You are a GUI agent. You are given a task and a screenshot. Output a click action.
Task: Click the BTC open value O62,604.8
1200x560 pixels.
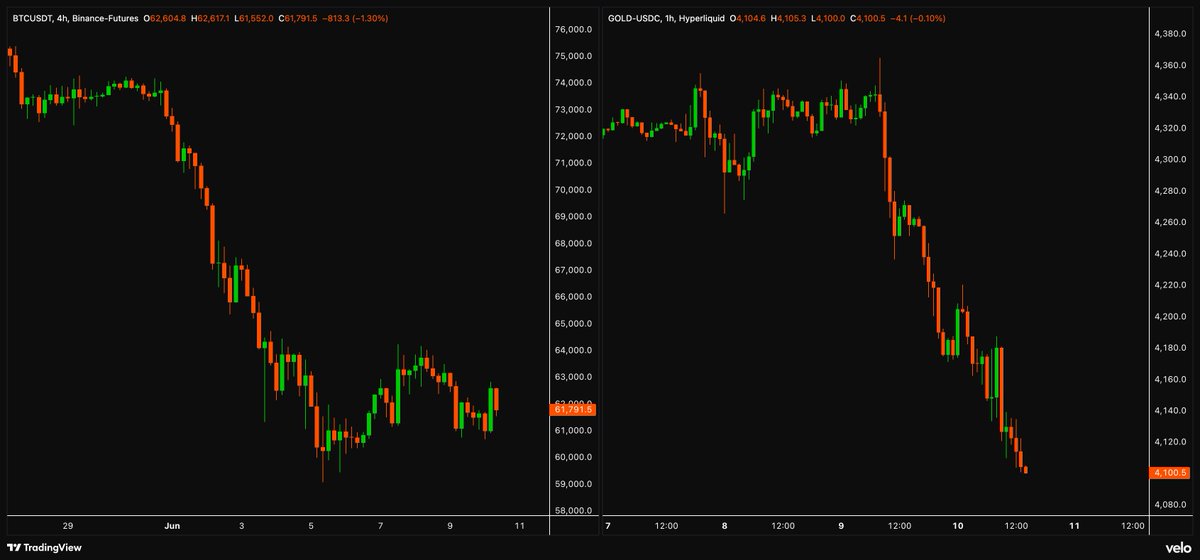164,18
